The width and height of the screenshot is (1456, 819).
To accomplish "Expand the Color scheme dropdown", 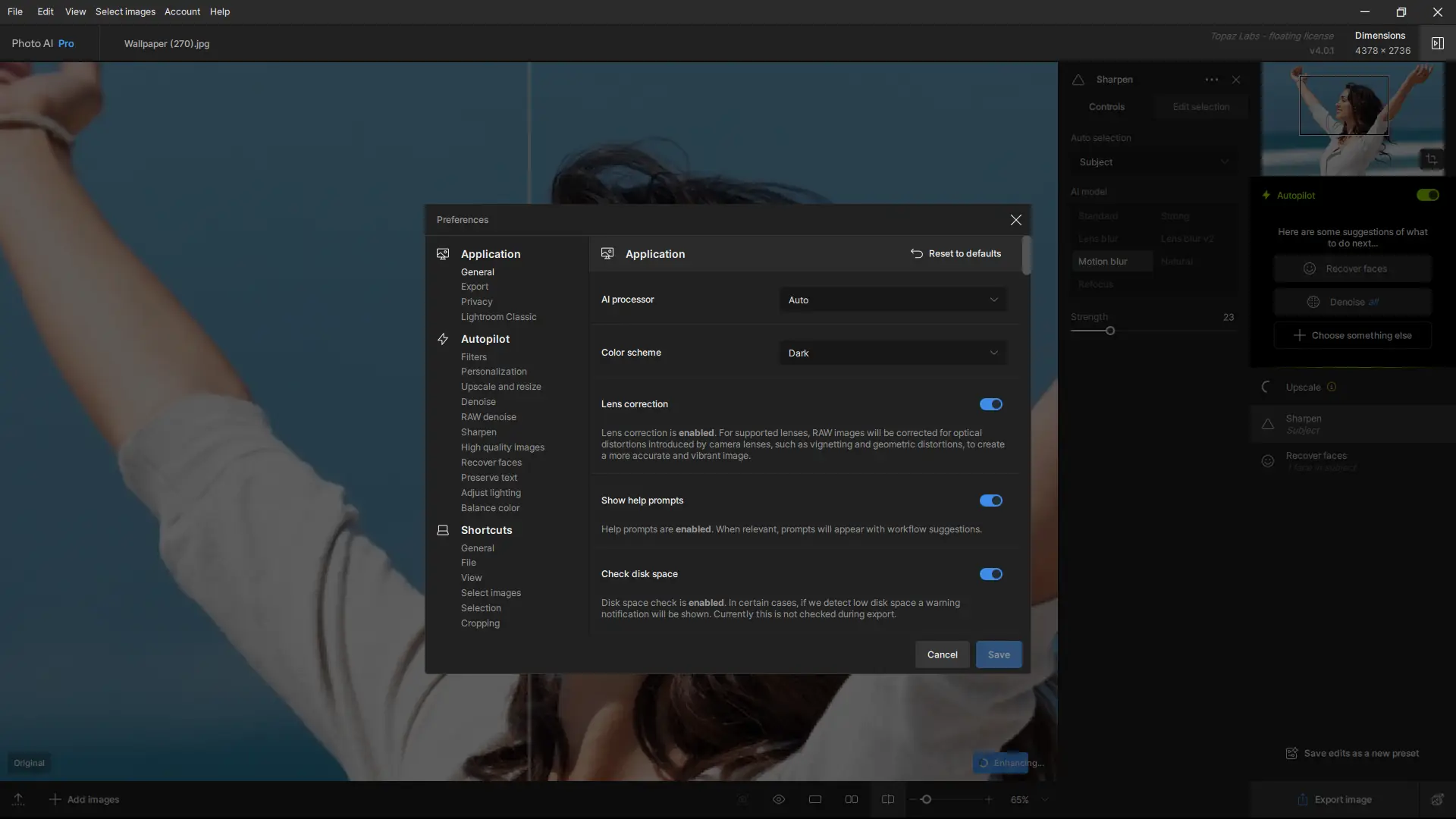I will point(893,353).
